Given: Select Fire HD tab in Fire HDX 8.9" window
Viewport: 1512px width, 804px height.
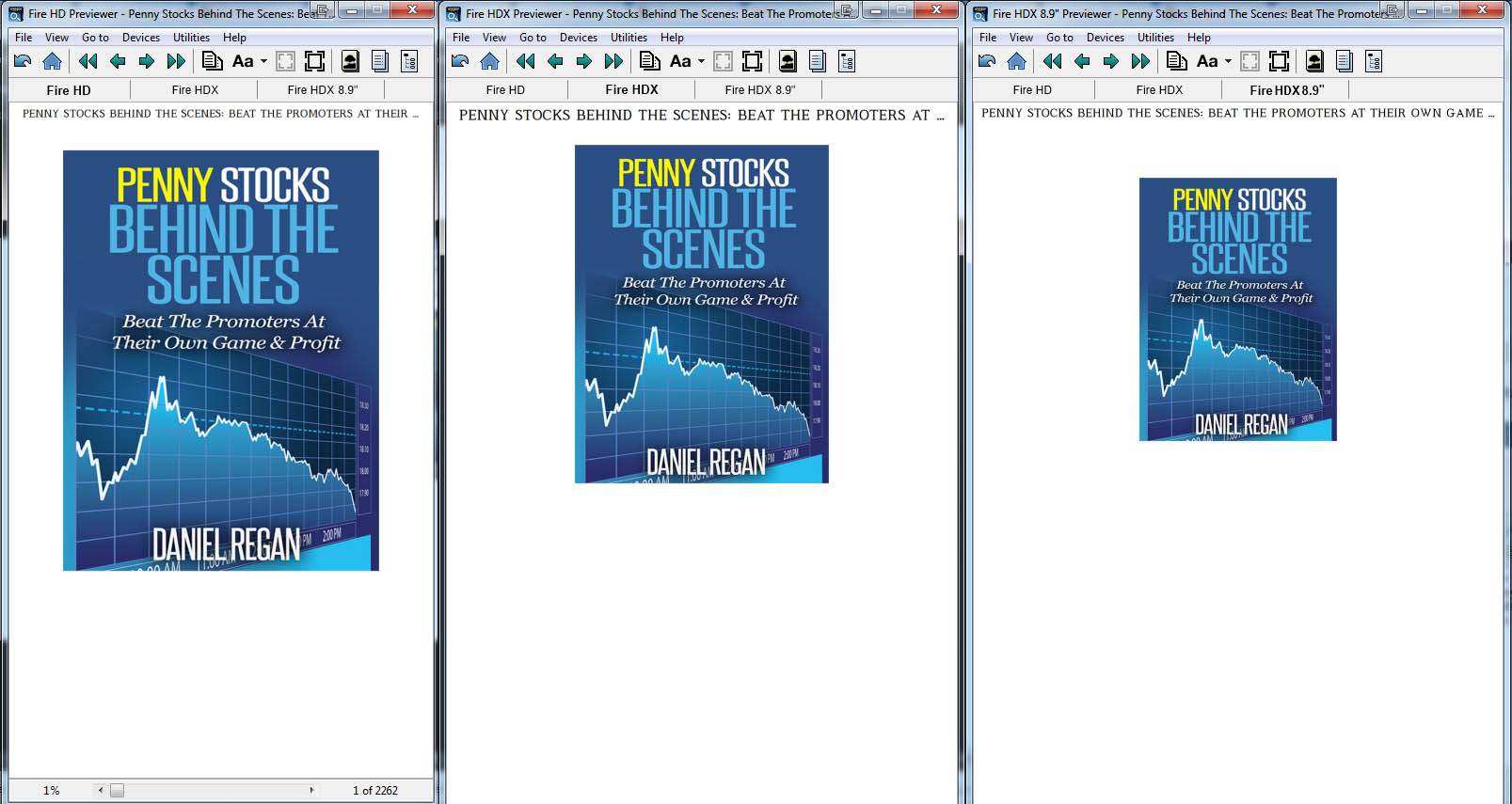Looking at the screenshot, I should tap(1032, 90).
